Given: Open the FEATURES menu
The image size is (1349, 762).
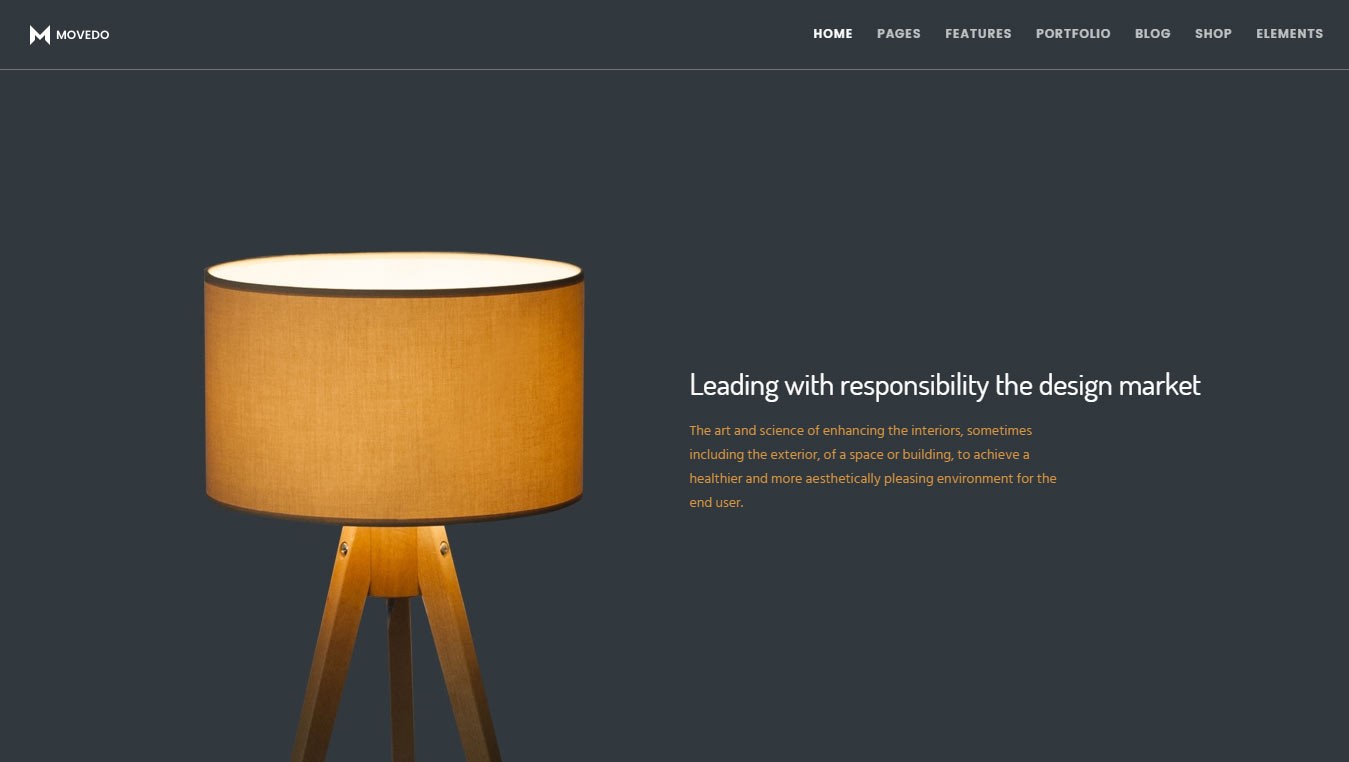Looking at the screenshot, I should pos(978,34).
